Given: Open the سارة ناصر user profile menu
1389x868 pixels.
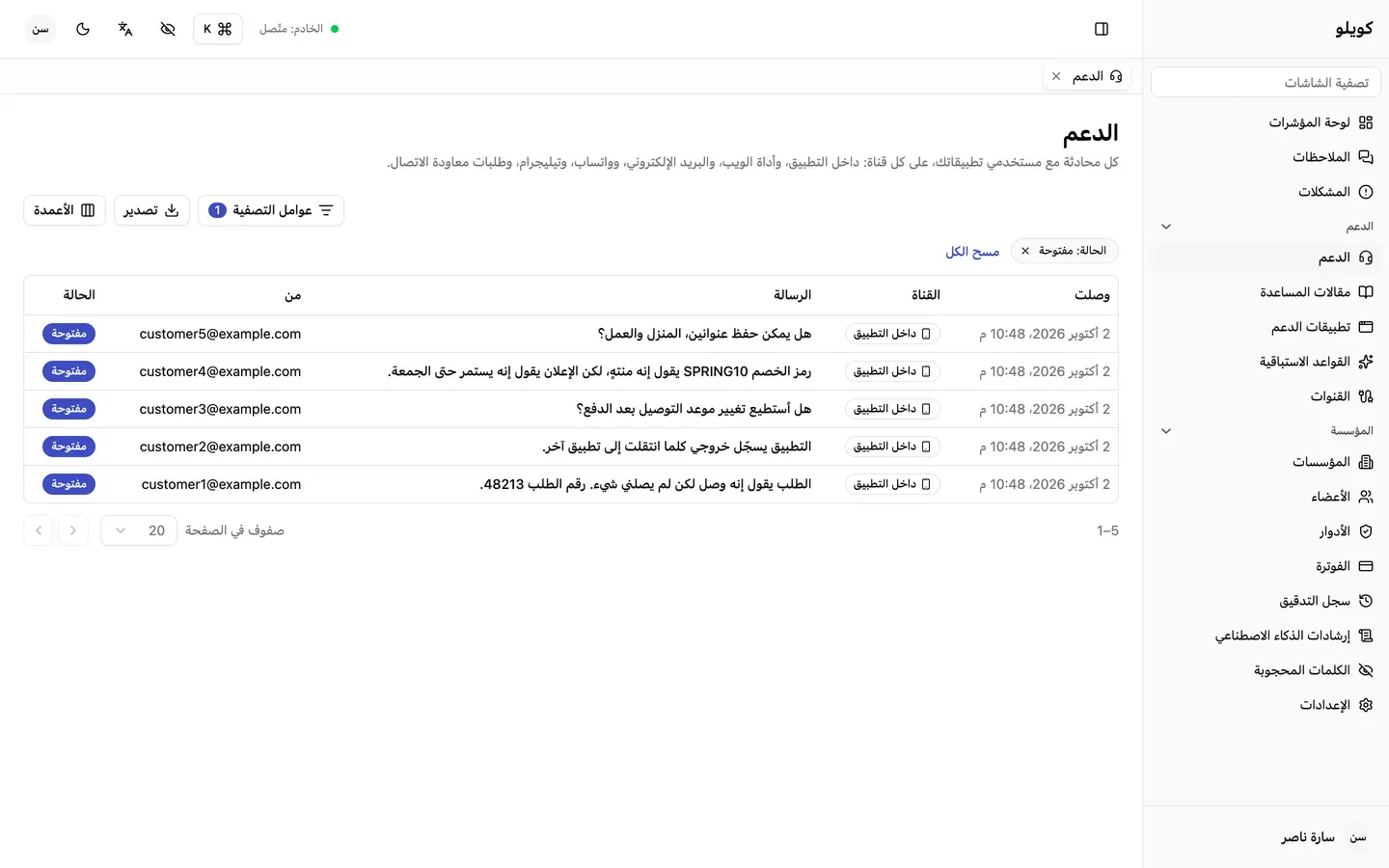Looking at the screenshot, I should tap(1266, 837).
